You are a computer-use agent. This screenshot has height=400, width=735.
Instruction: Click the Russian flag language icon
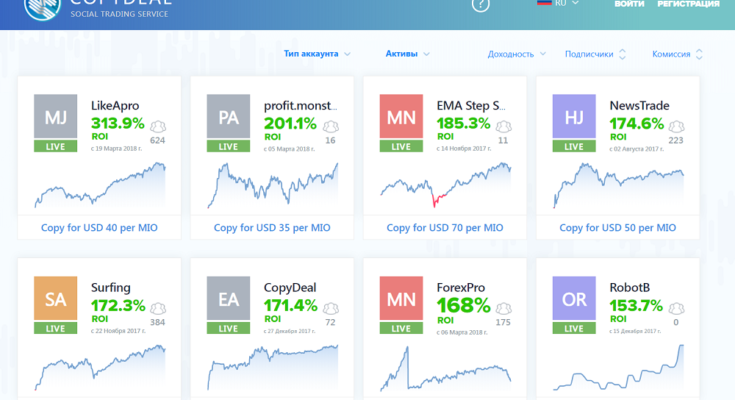click(545, 3)
